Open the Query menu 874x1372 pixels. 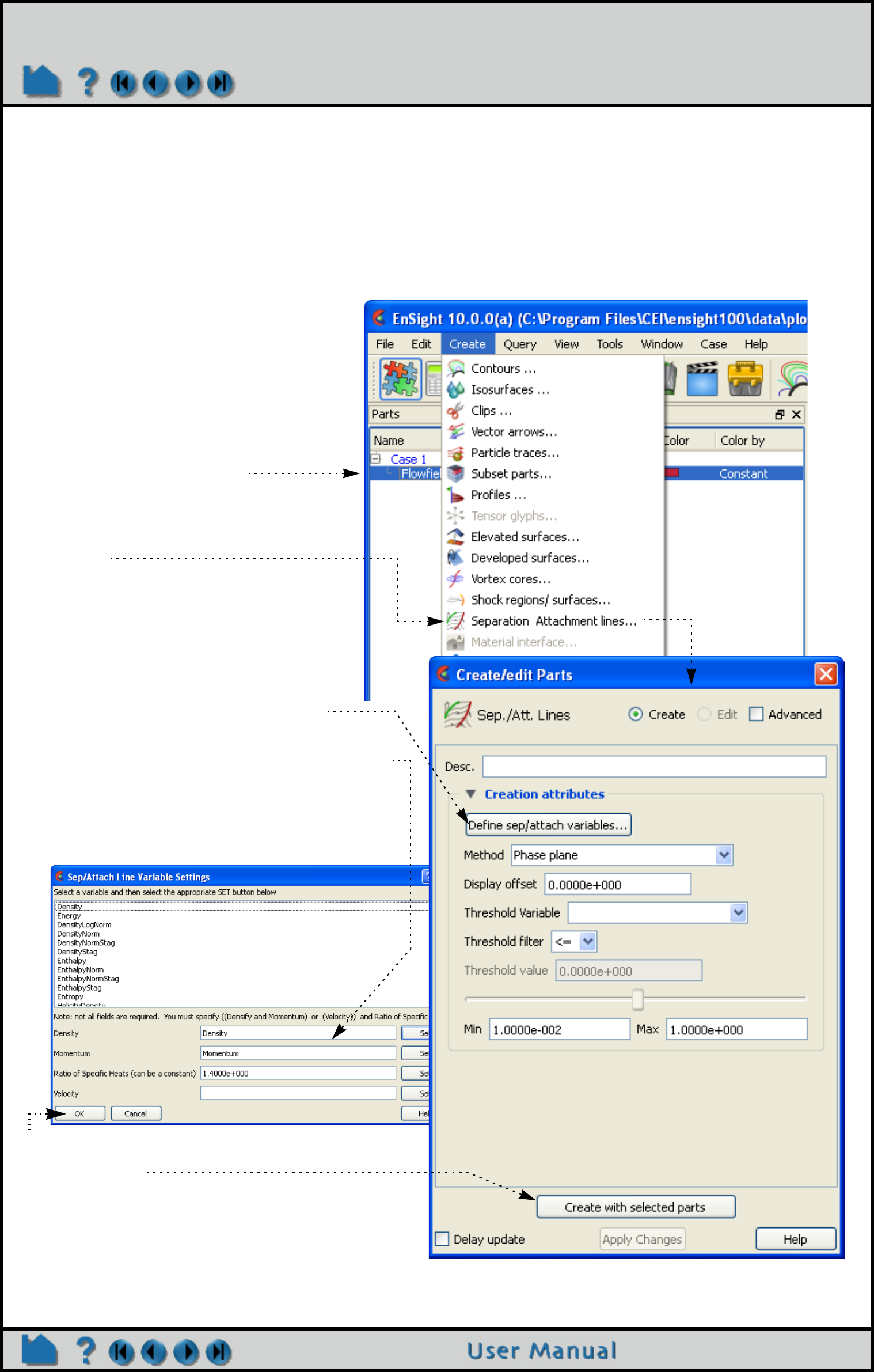(x=520, y=344)
